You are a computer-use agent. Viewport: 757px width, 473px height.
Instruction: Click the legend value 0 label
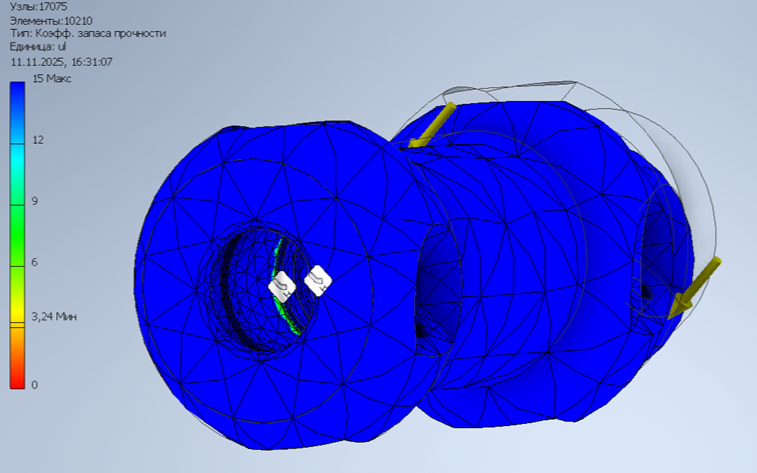(x=36, y=385)
